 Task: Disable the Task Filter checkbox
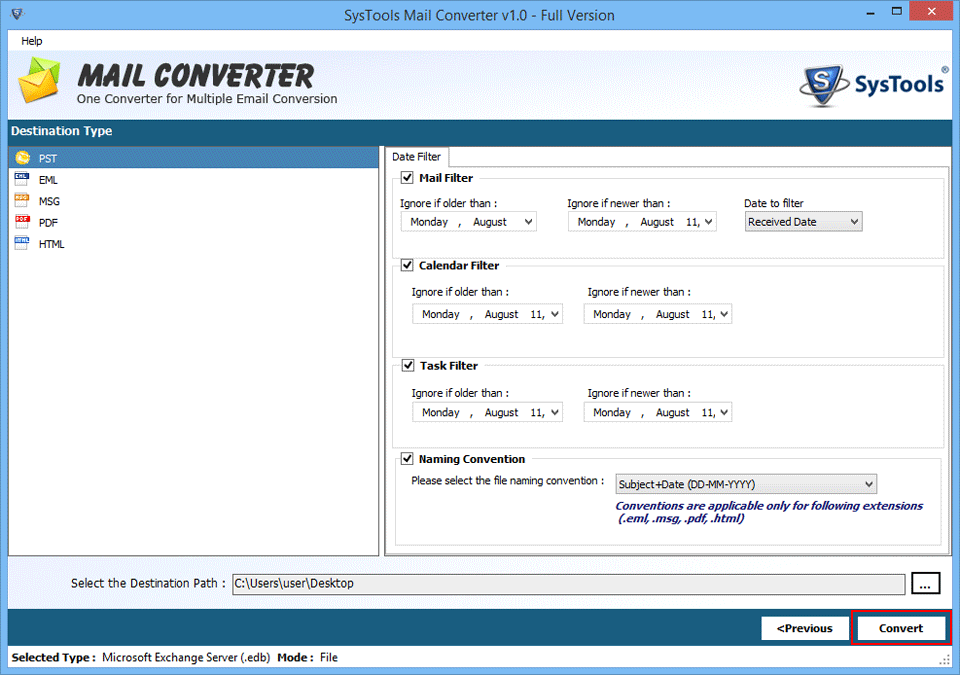[x=407, y=366]
